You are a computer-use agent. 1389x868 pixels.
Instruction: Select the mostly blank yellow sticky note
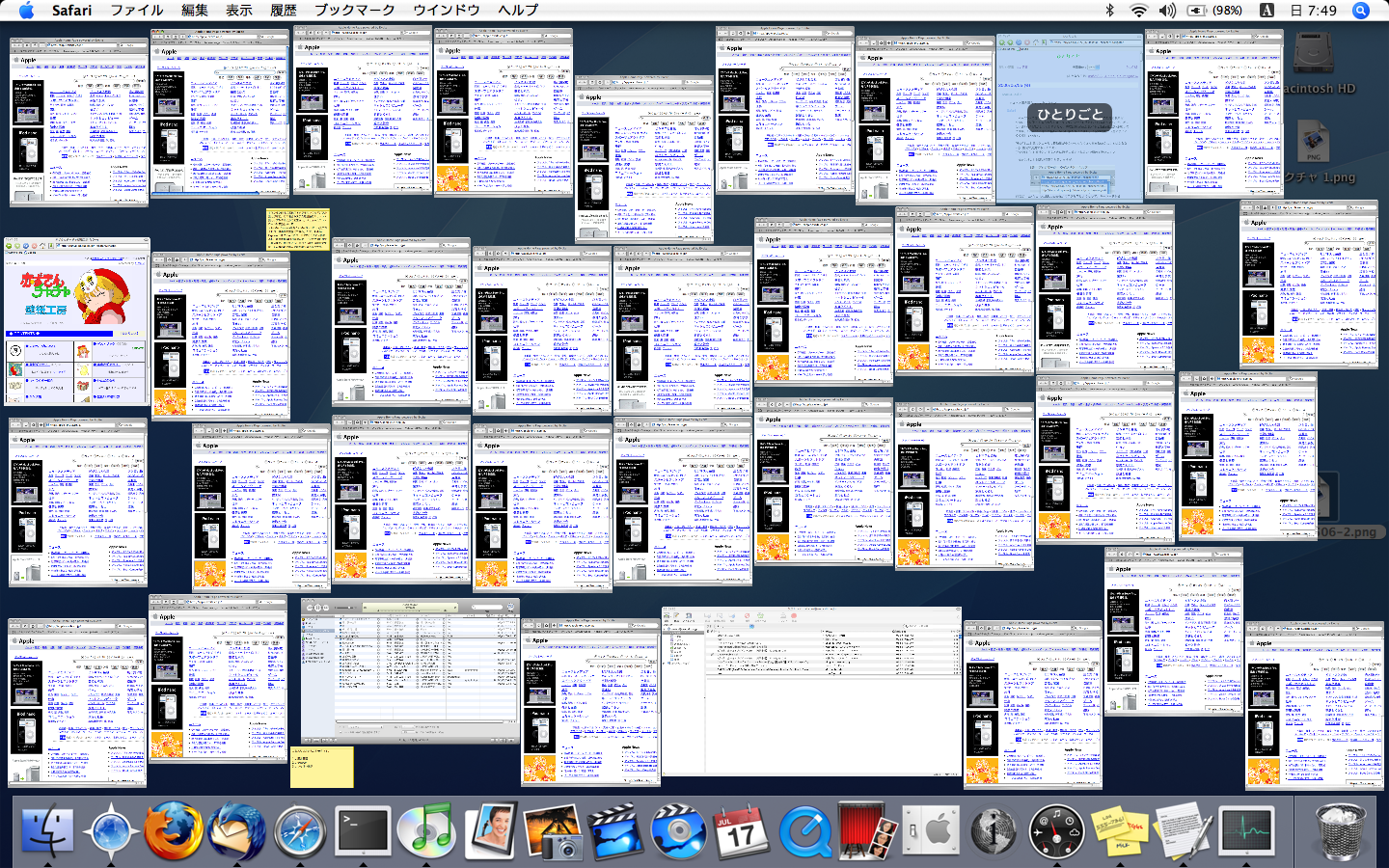(321, 767)
